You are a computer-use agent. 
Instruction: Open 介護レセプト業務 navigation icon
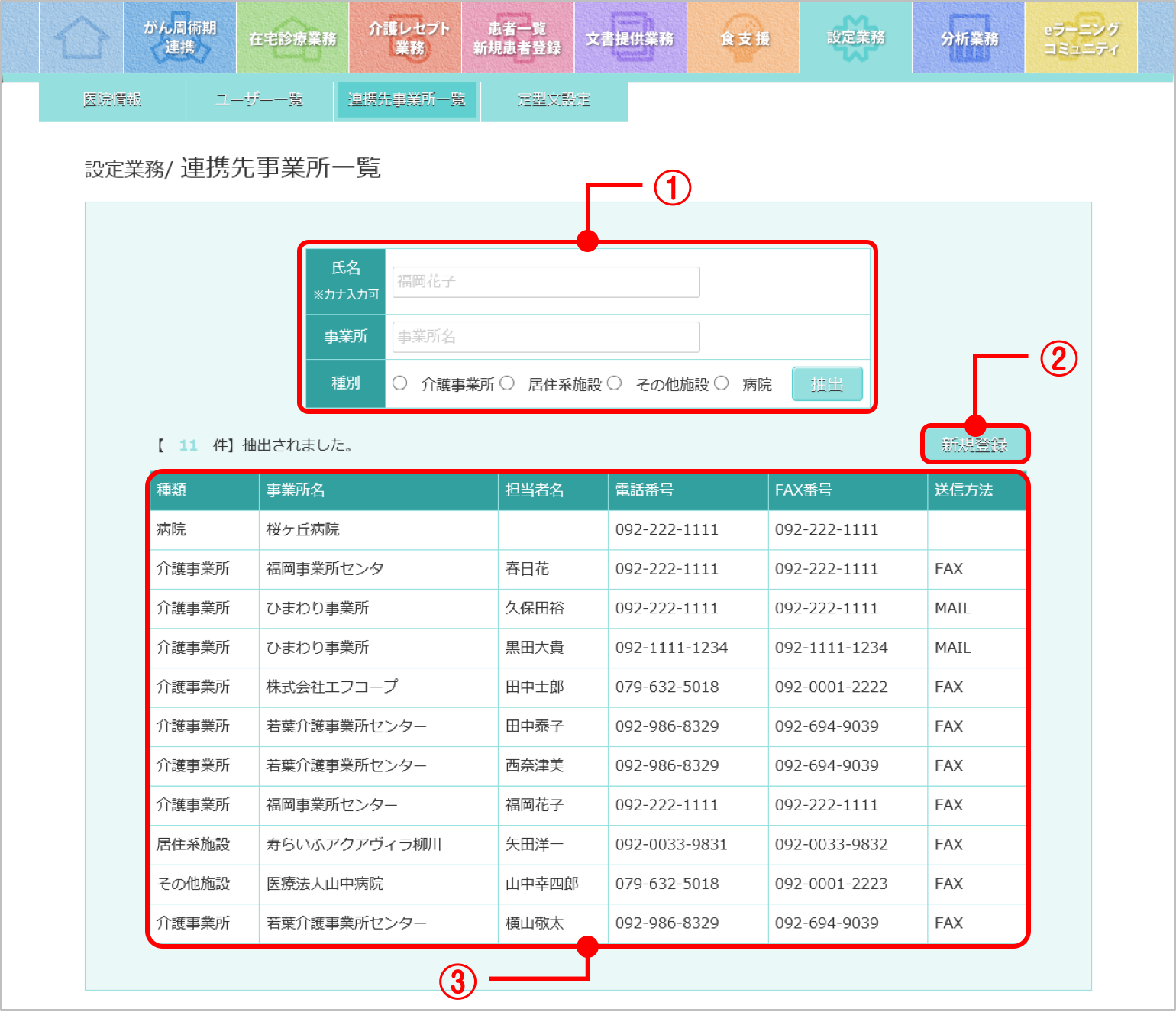(405, 37)
